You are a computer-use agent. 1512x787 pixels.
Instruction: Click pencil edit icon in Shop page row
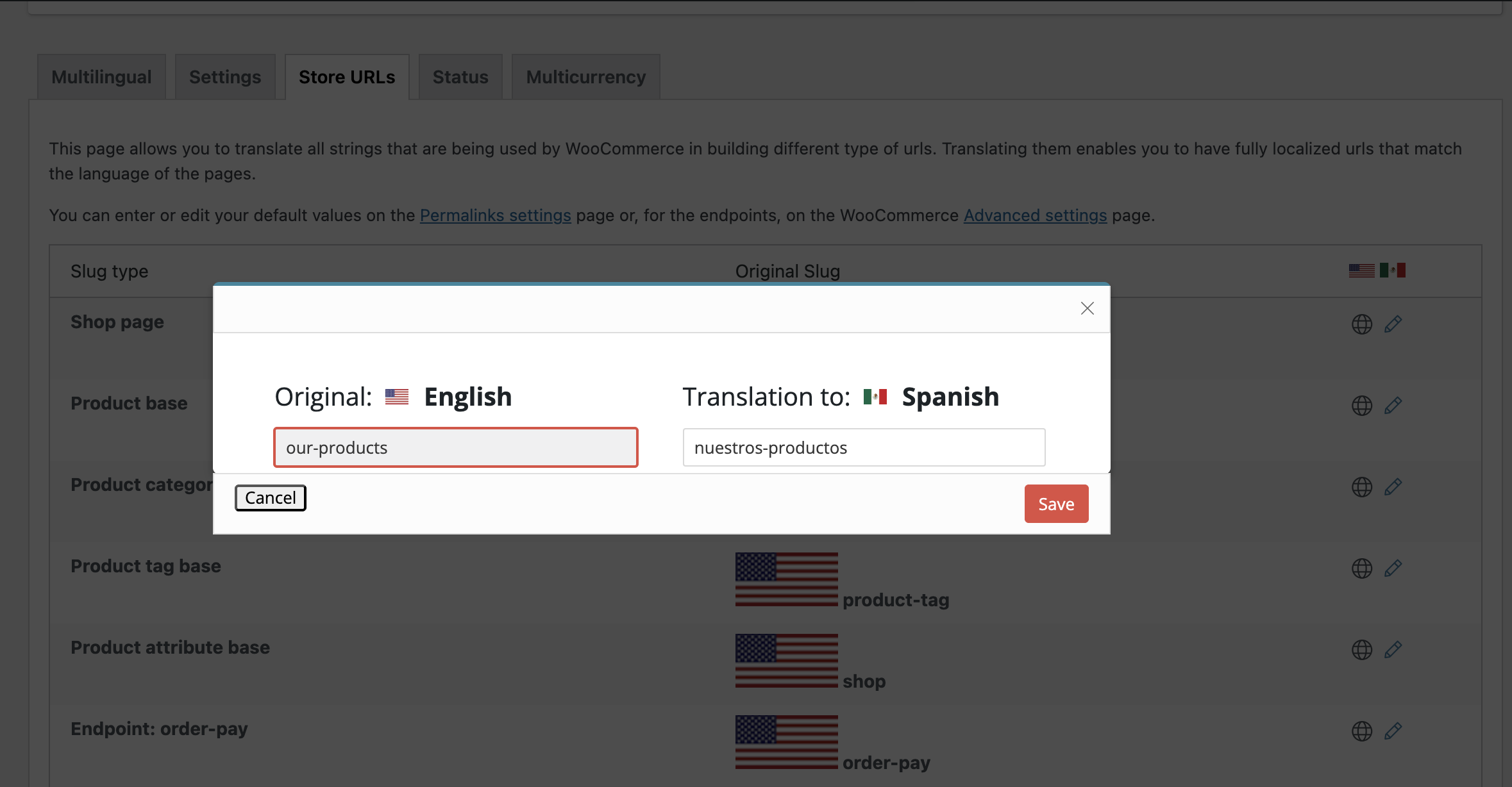1393,324
